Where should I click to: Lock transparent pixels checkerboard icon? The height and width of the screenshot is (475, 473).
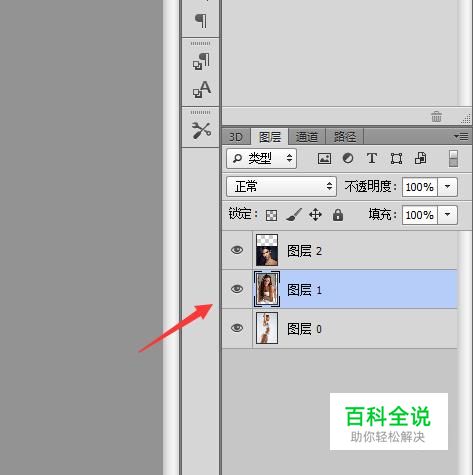point(271,215)
